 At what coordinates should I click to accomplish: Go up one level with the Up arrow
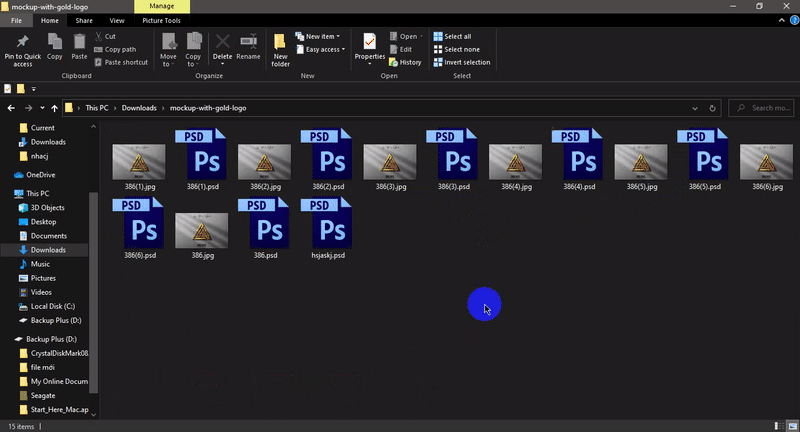click(x=54, y=108)
